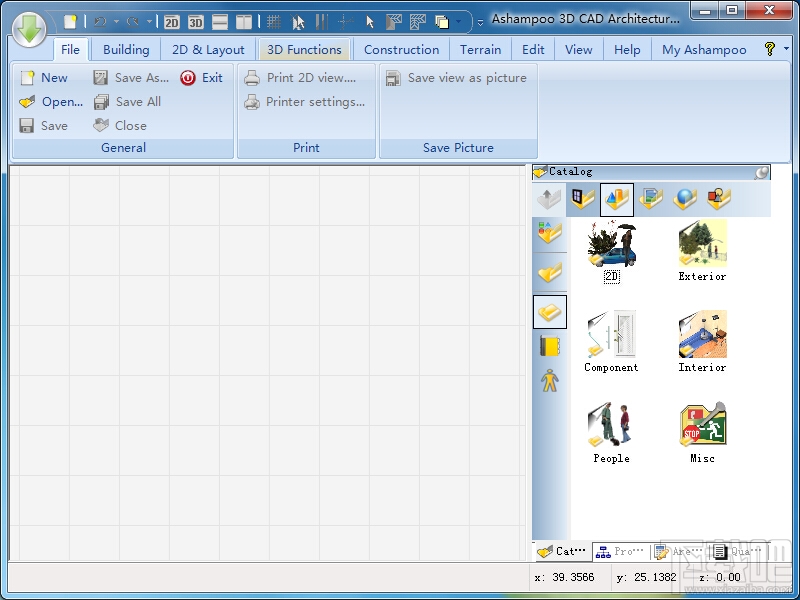This screenshot has width=800, height=600.
Task: Open the help question mark icon
Action: tap(769, 49)
